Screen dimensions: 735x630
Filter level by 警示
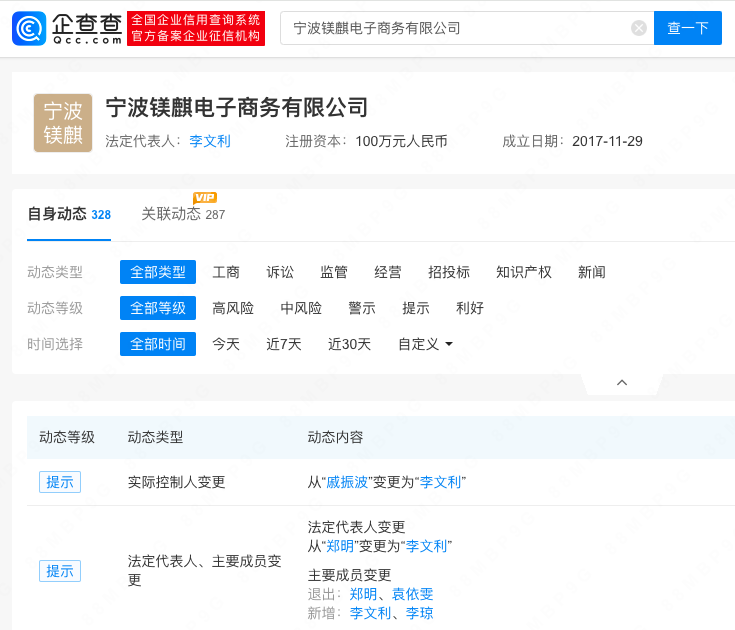(362, 308)
